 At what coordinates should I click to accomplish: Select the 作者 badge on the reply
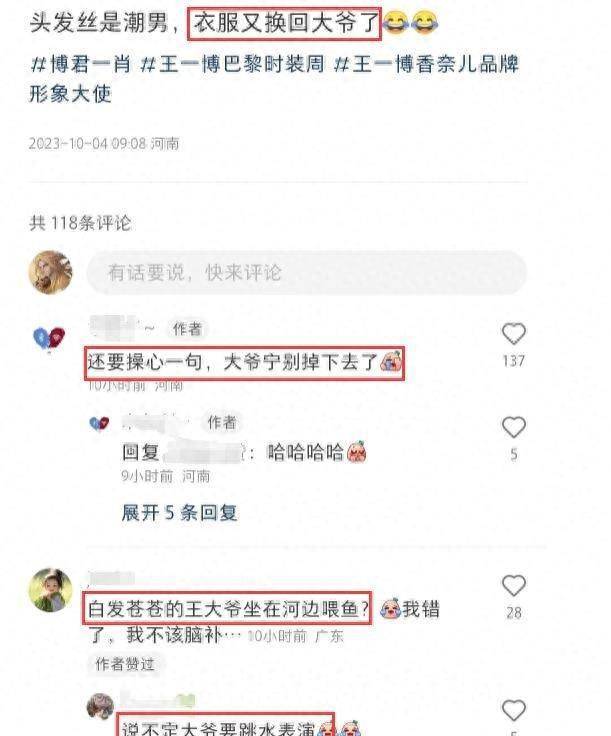coord(221,422)
